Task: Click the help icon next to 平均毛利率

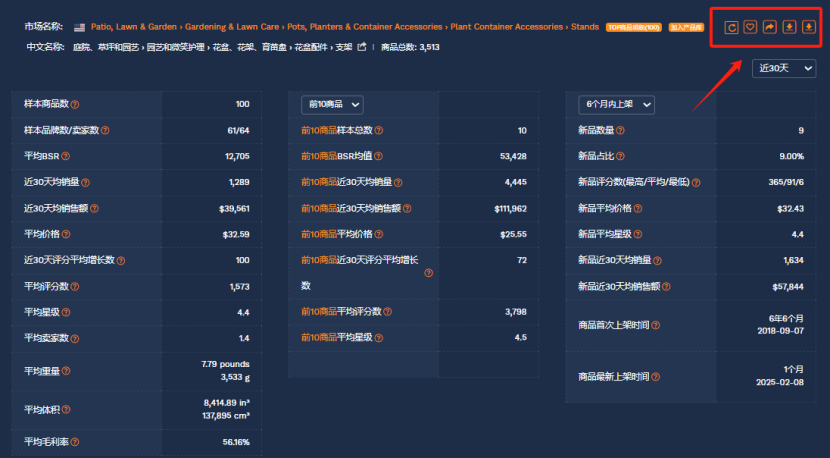Action: pyautogui.click(x=76, y=442)
